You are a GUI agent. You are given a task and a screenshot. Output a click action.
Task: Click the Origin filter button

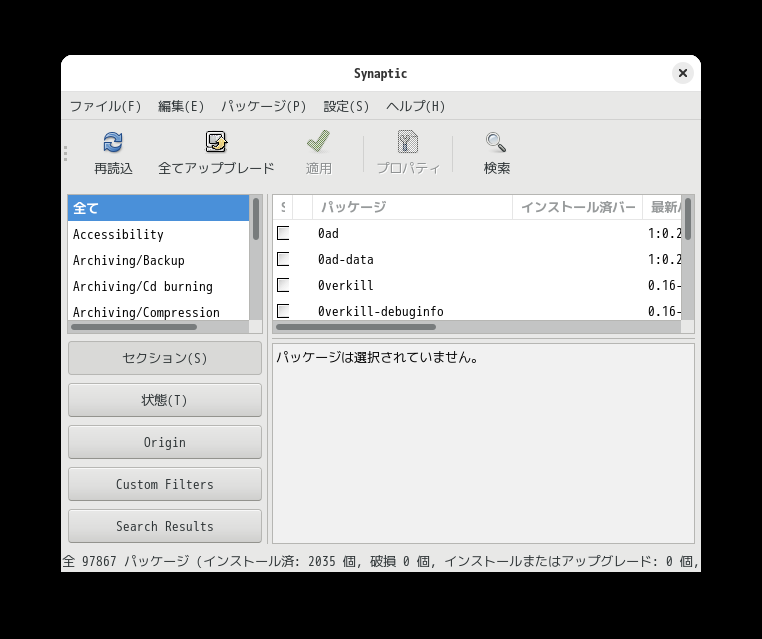(x=165, y=442)
